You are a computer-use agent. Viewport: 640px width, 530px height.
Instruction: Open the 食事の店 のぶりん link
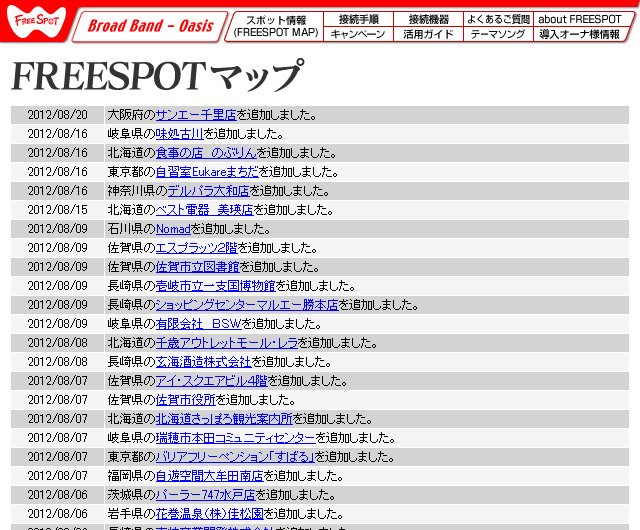click(x=206, y=153)
